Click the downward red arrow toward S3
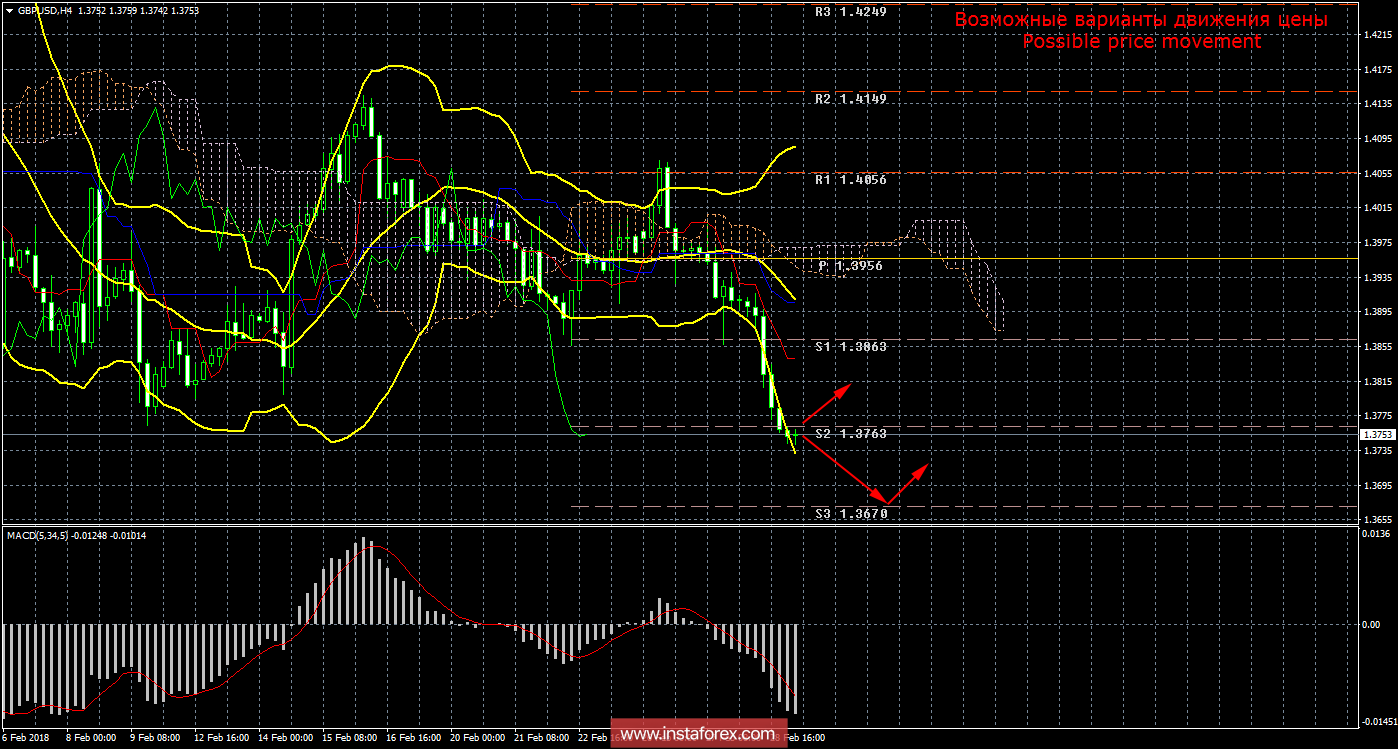The image size is (1398, 749). tap(843, 468)
